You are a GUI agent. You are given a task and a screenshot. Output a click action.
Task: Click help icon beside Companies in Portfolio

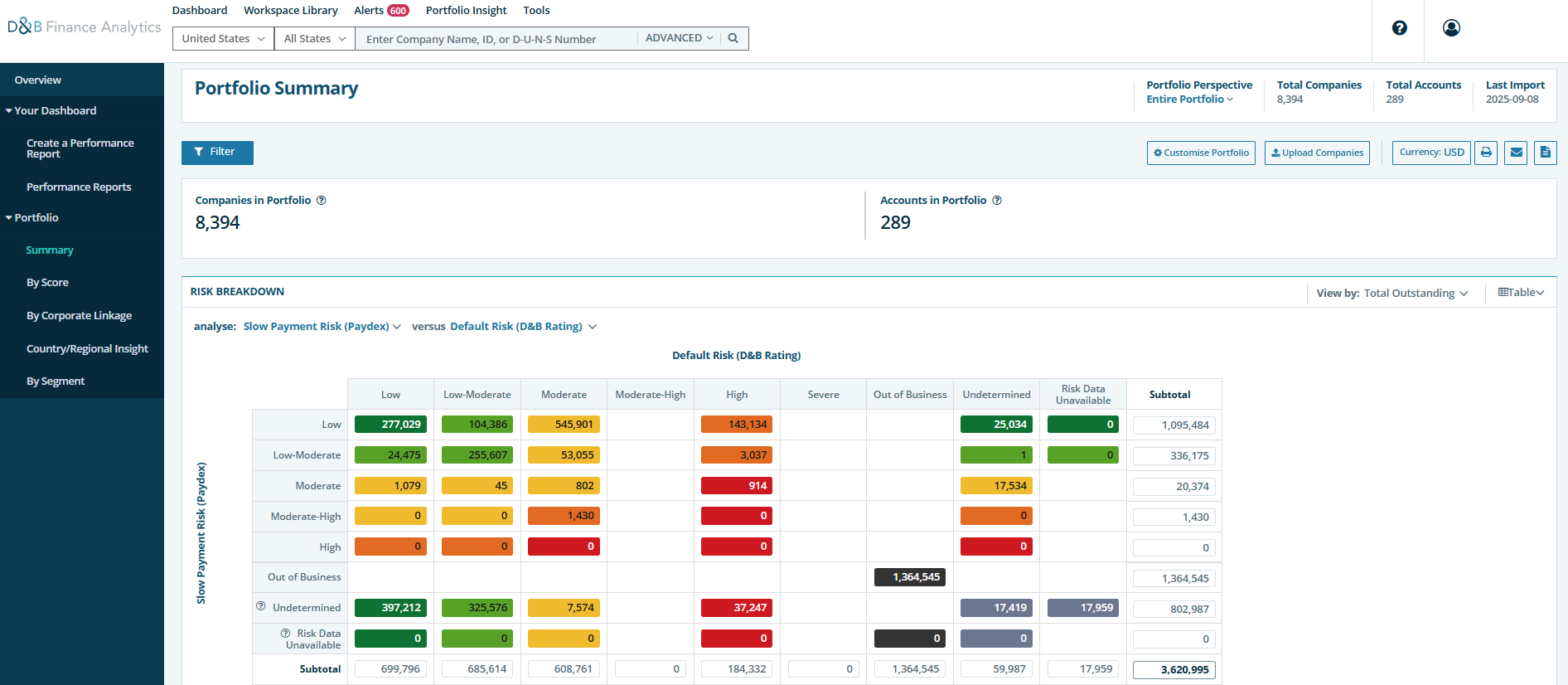click(322, 201)
